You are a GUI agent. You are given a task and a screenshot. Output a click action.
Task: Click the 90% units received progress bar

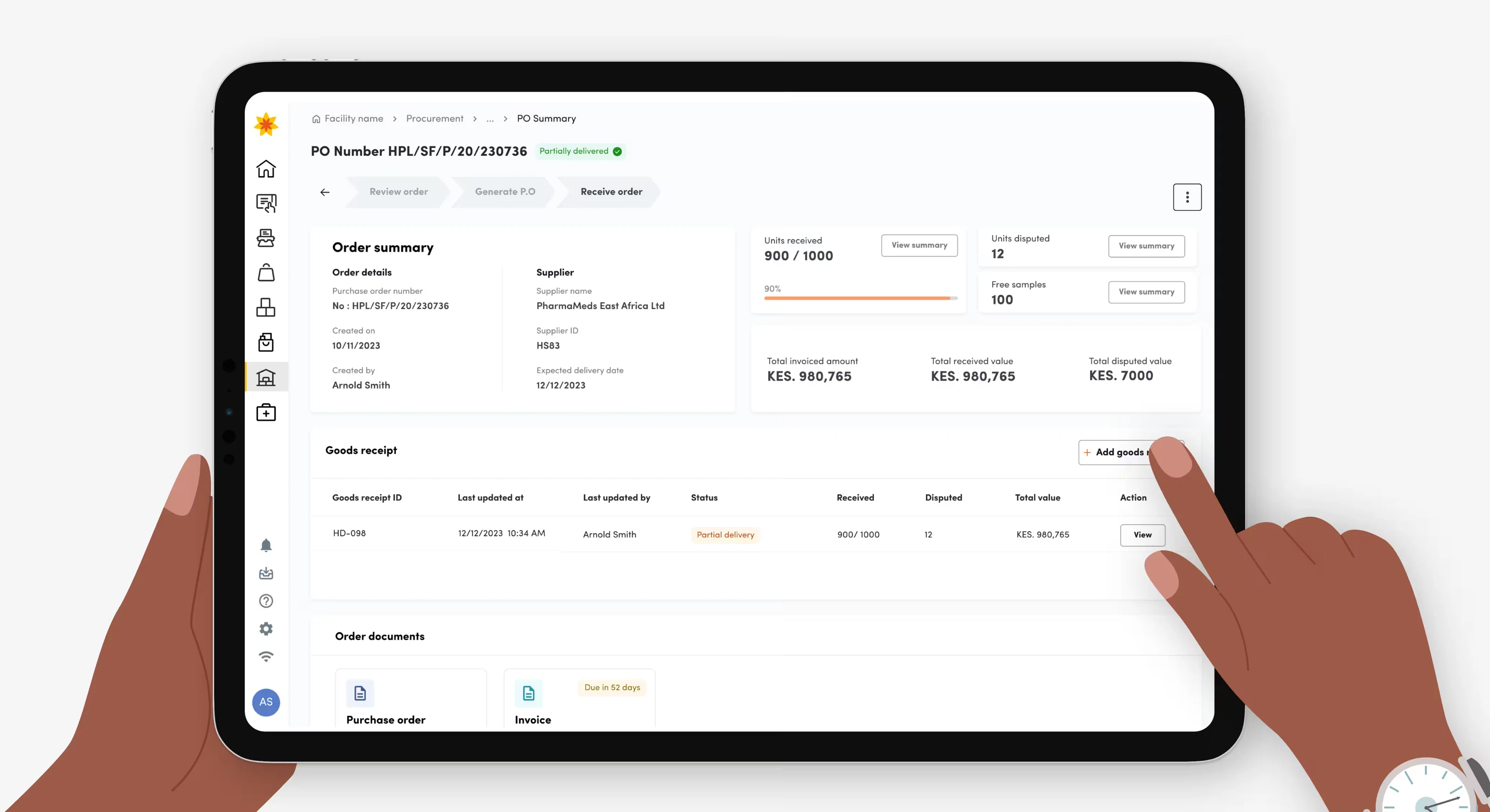[860, 298]
